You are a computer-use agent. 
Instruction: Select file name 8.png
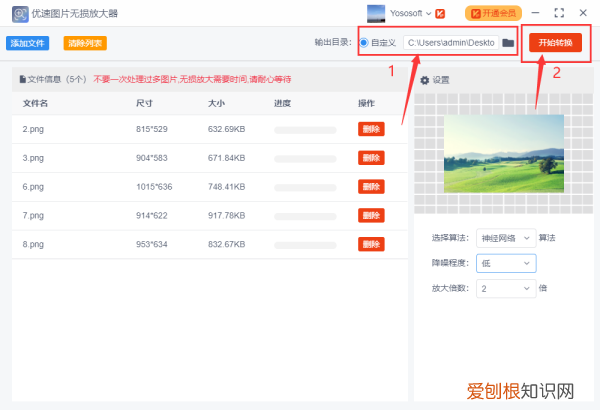(x=33, y=244)
